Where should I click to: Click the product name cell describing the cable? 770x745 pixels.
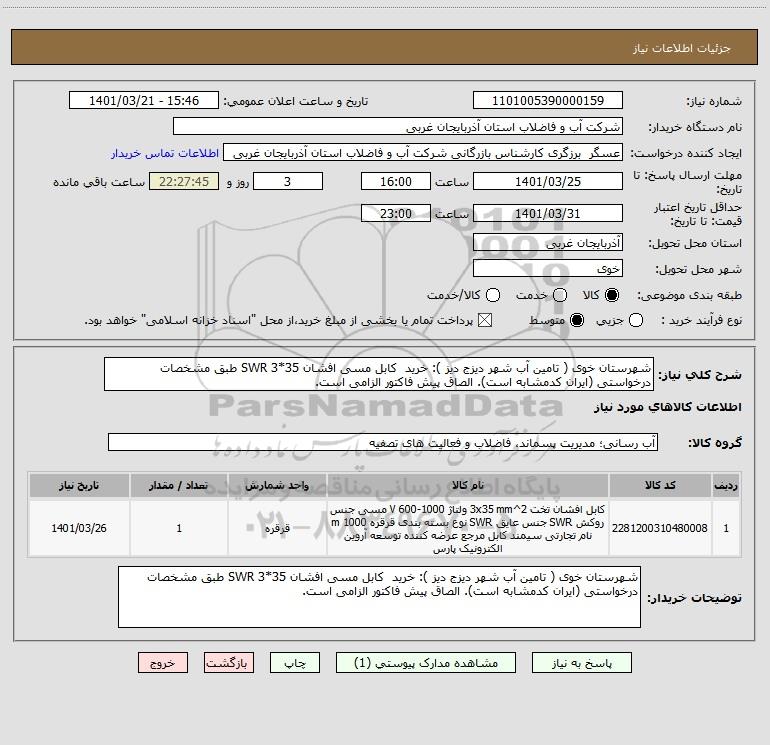pyautogui.click(x=468, y=528)
